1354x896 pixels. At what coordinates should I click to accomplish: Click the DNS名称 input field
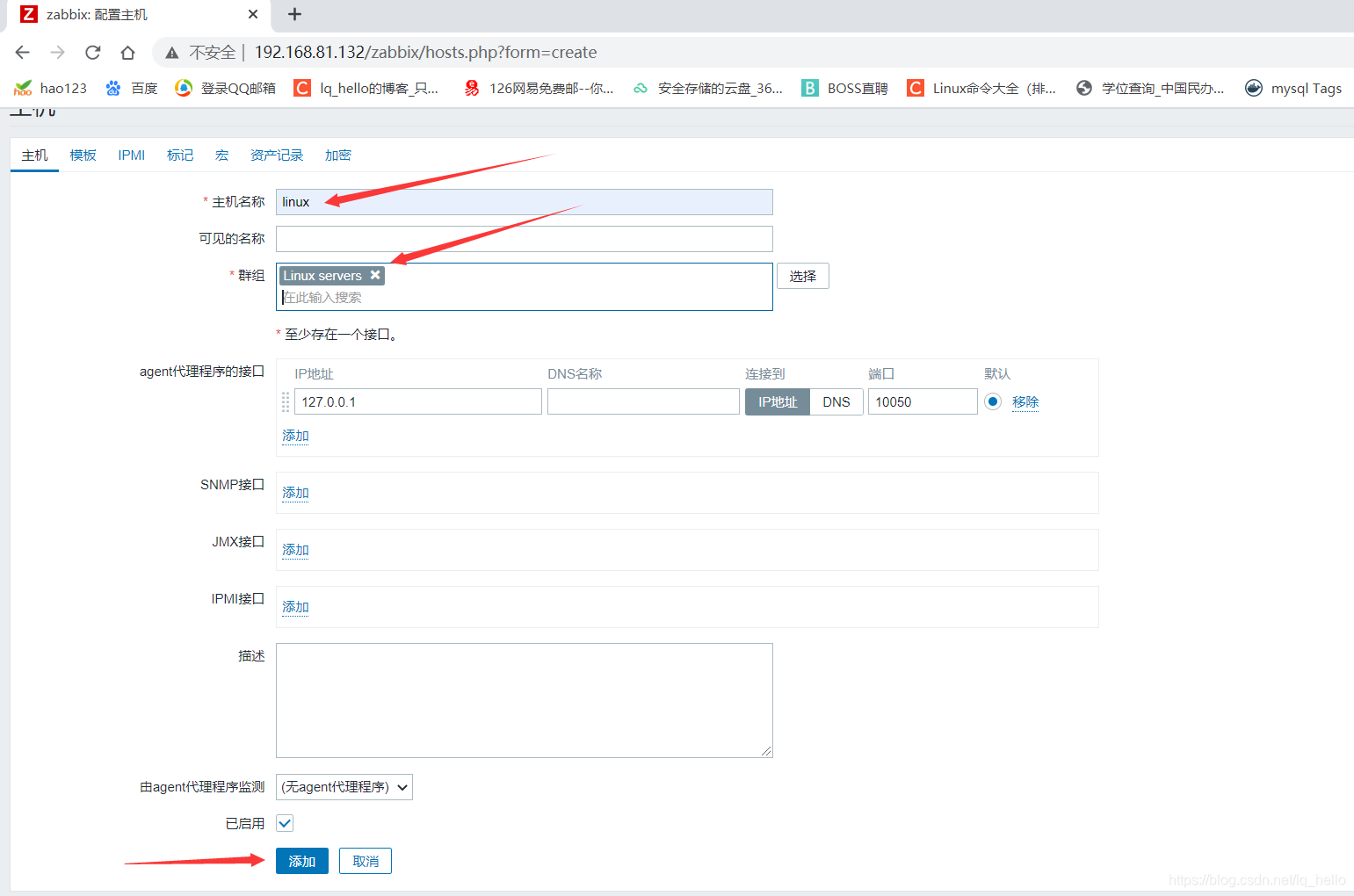click(643, 401)
